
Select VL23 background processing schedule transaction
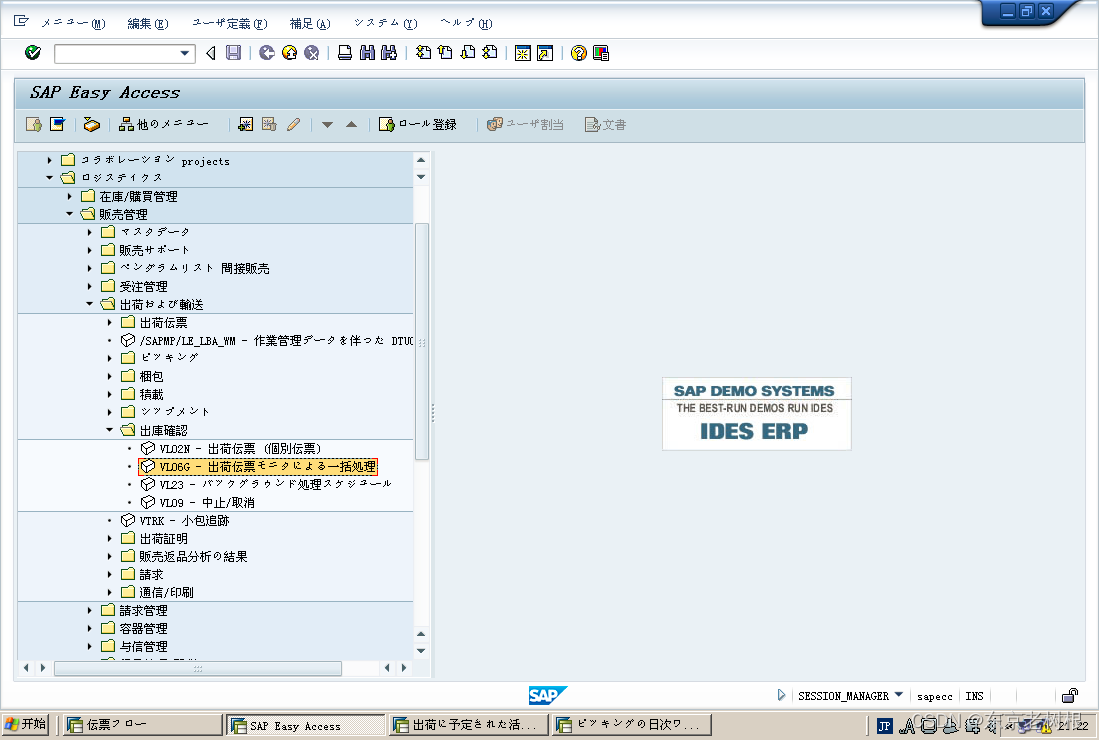(x=266, y=484)
